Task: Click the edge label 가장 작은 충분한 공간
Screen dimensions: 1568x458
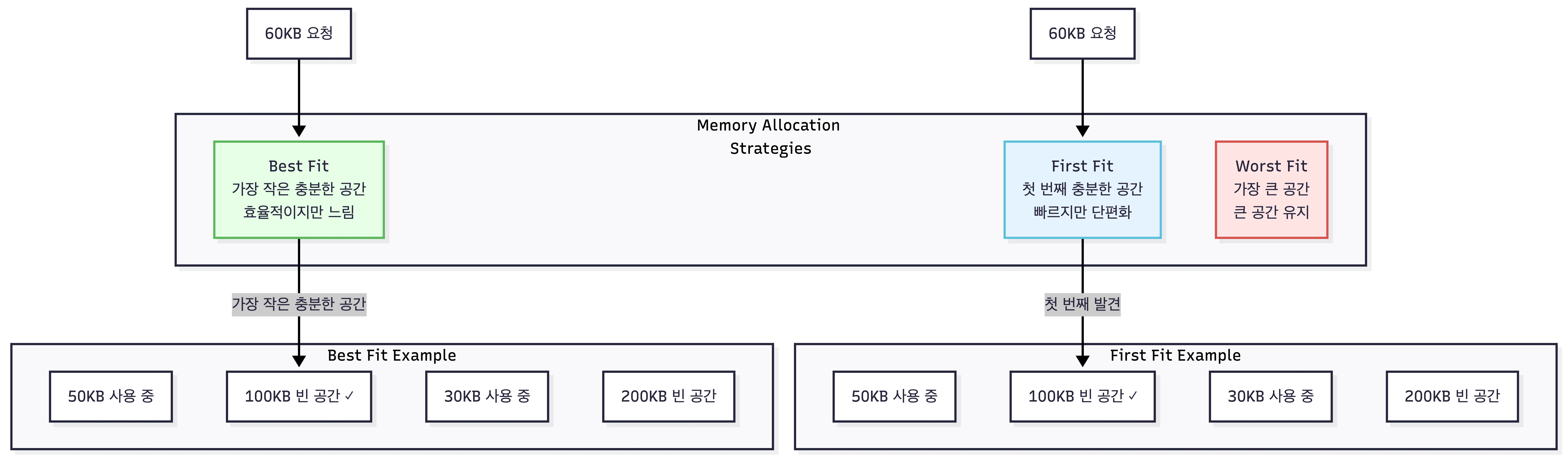Action: pyautogui.click(x=299, y=304)
